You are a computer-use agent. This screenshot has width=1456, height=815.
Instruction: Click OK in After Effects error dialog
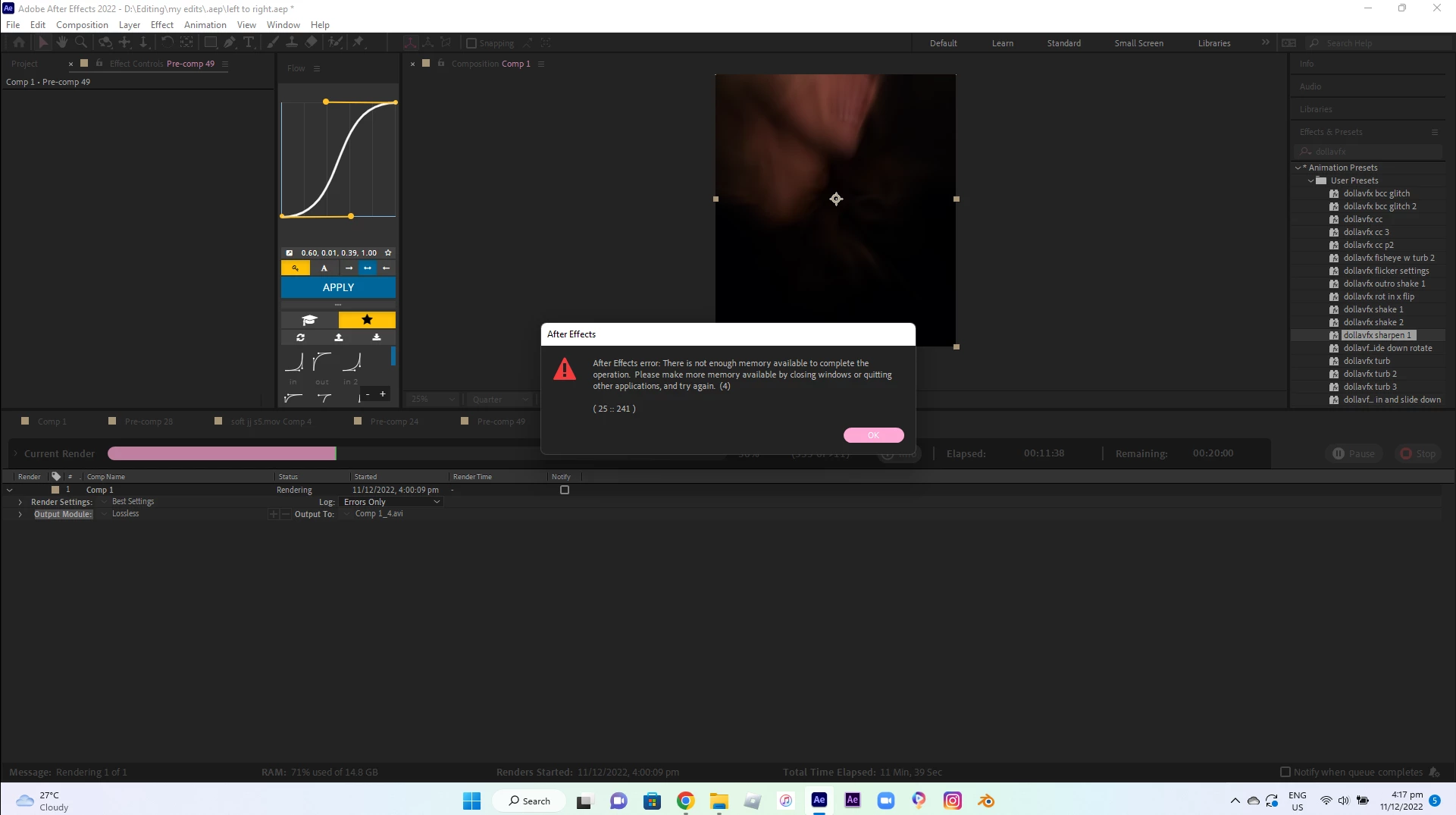[x=873, y=435]
